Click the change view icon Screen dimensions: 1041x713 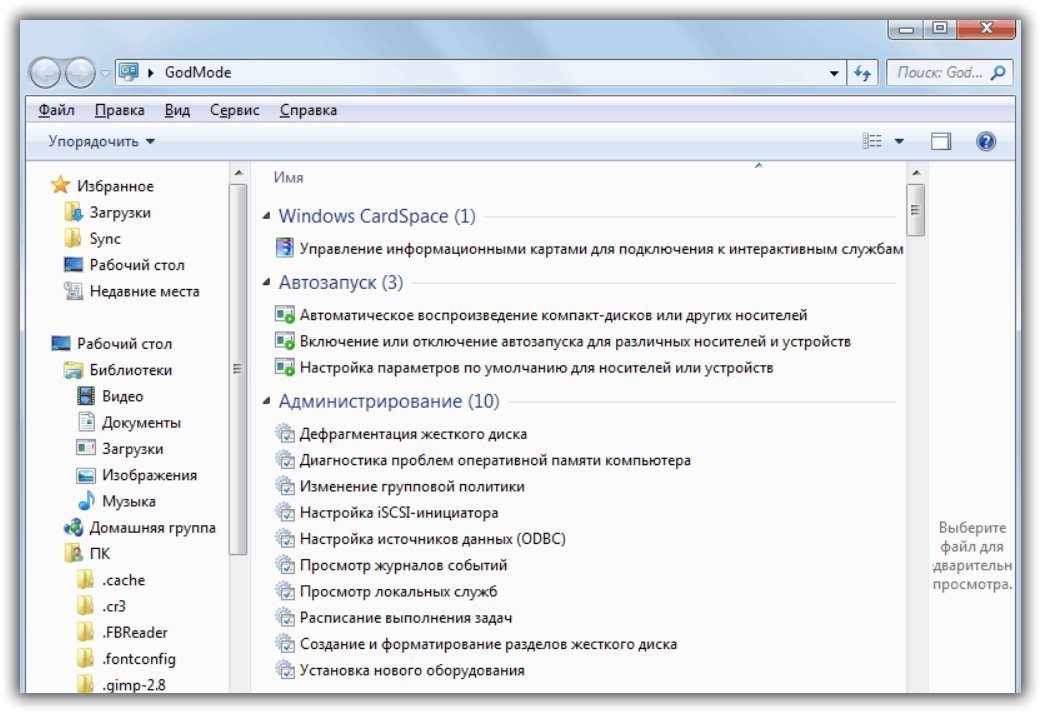(x=872, y=141)
